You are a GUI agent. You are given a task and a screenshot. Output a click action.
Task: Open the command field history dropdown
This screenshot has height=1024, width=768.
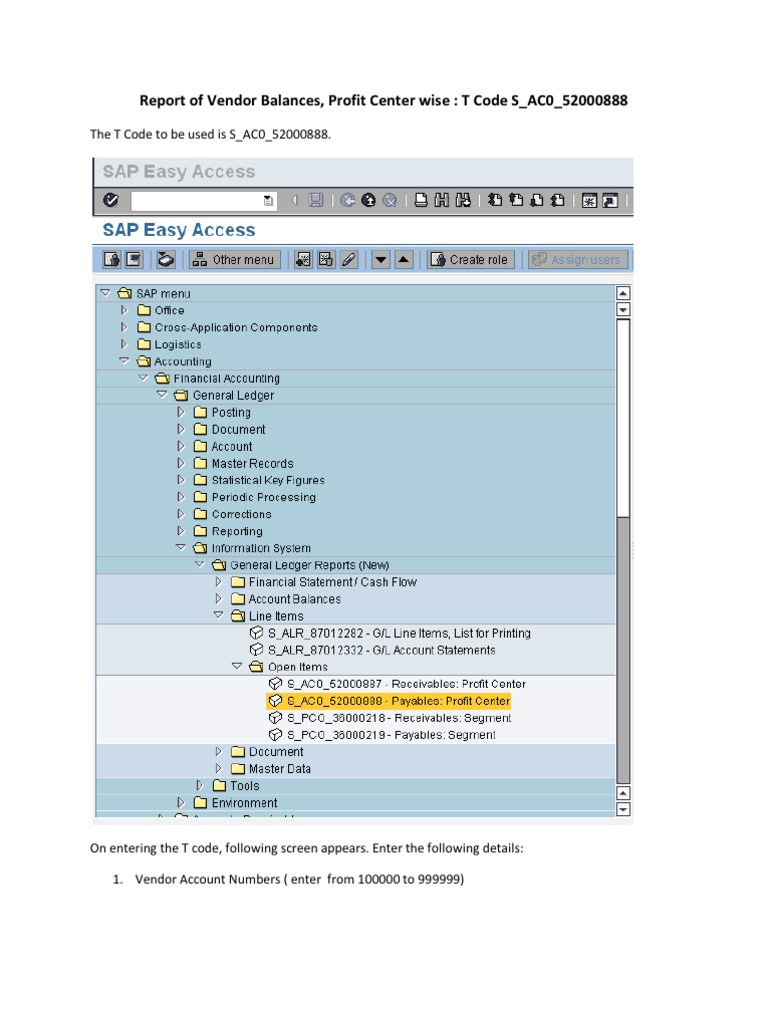point(268,200)
